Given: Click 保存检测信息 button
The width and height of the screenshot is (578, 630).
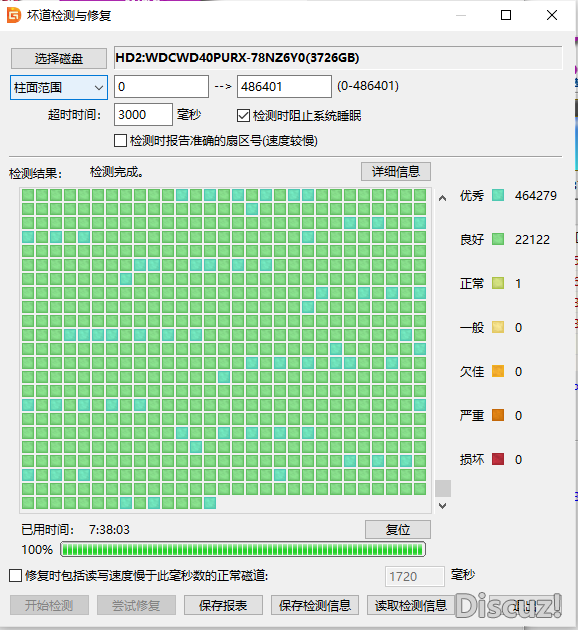Looking at the screenshot, I should [x=315, y=605].
